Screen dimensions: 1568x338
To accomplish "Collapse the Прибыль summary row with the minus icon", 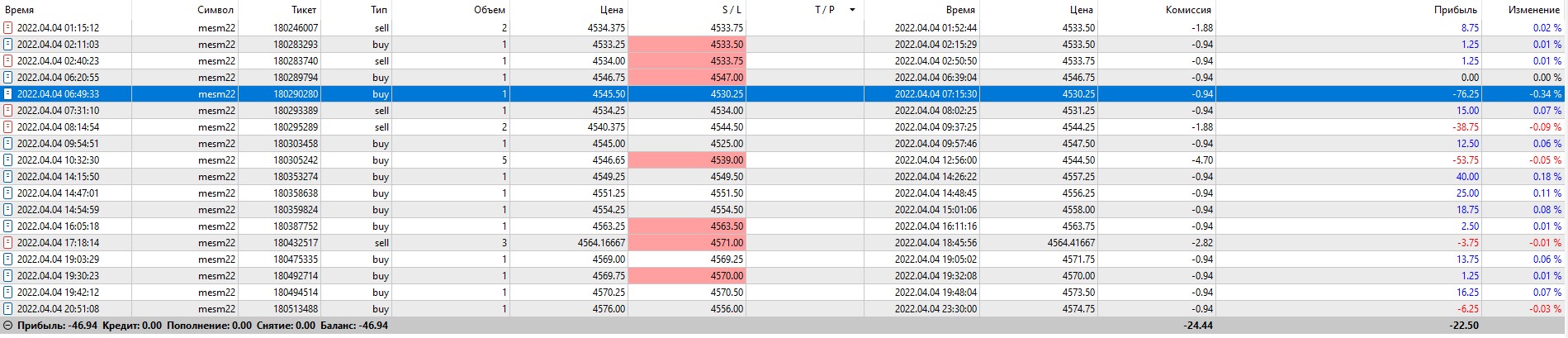I will (x=8, y=326).
